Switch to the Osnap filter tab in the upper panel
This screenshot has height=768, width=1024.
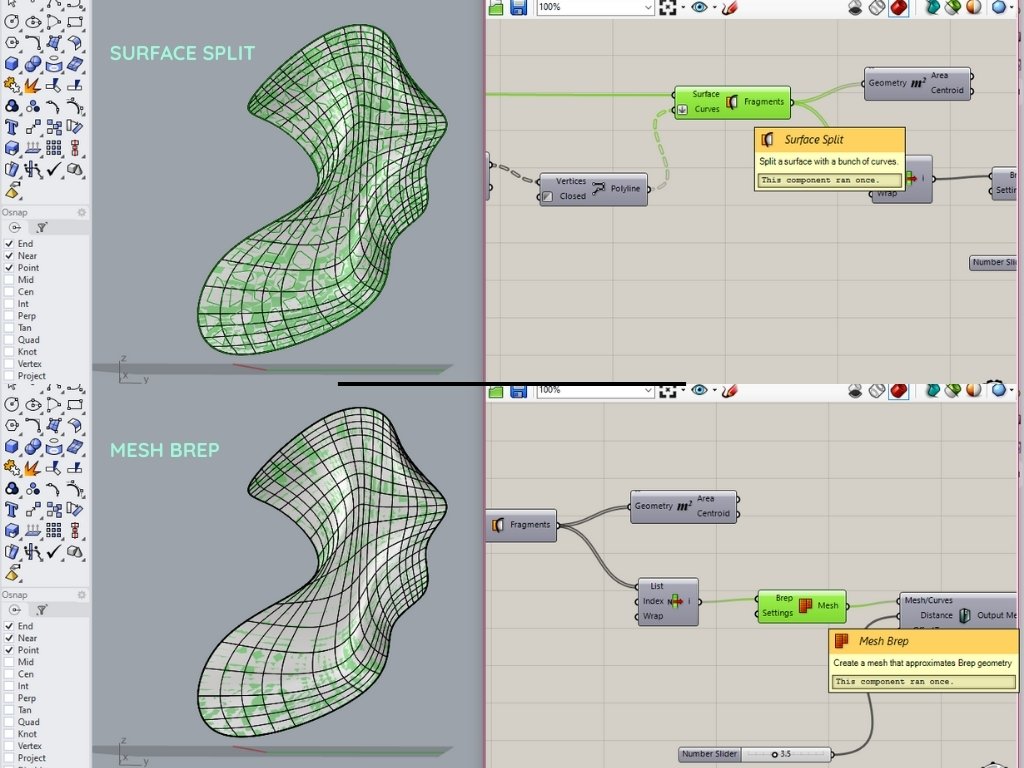(42, 228)
